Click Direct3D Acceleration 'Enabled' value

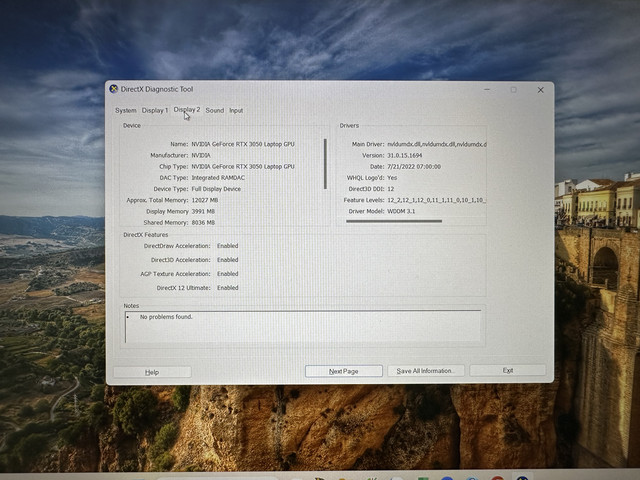coord(227,260)
